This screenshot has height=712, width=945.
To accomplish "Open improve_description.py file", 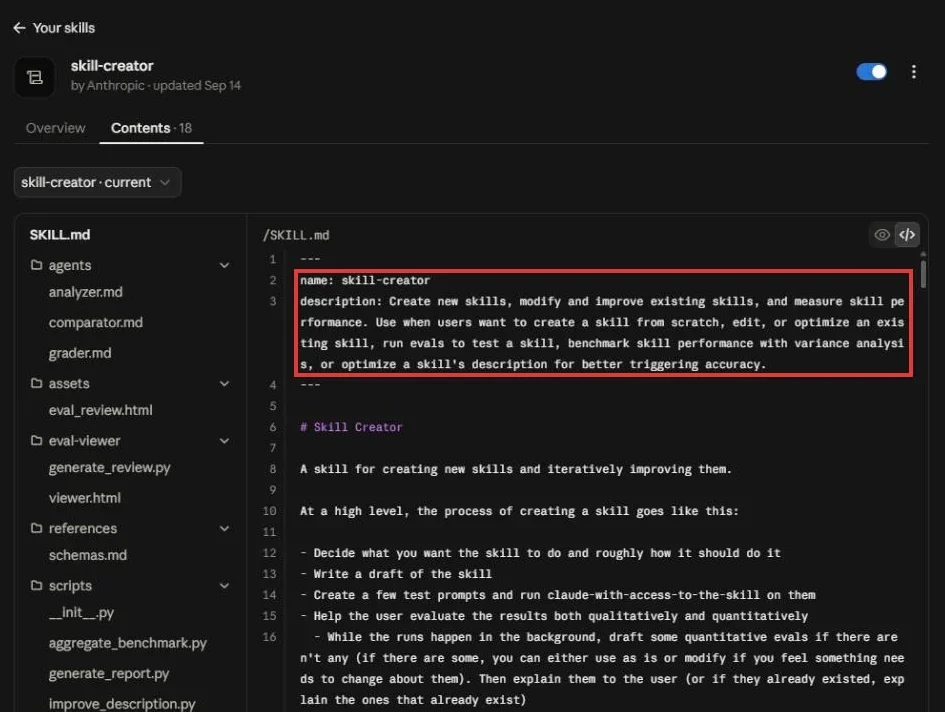I will (122, 704).
